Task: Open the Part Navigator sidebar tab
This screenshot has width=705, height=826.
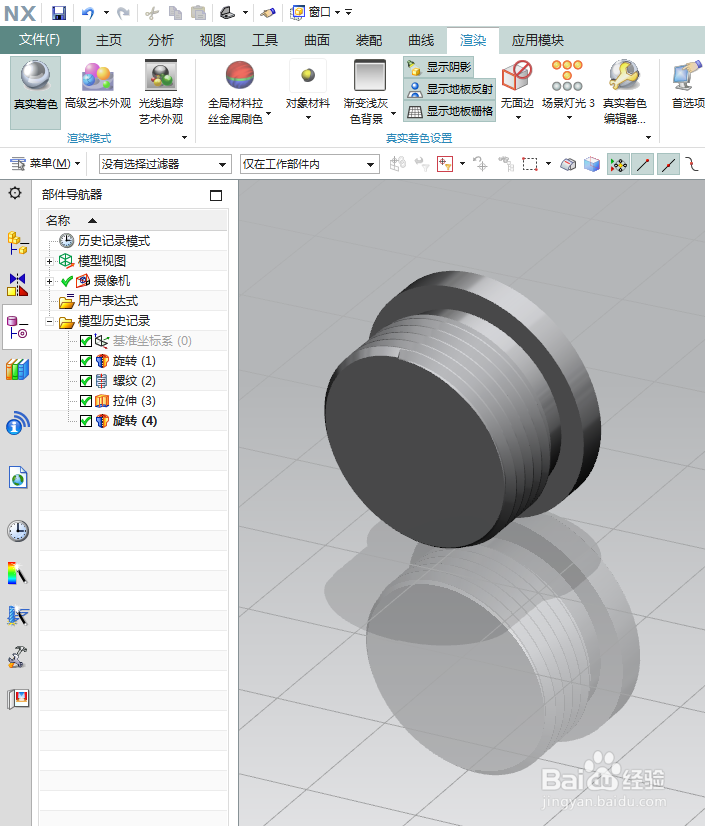Action: (x=17, y=327)
